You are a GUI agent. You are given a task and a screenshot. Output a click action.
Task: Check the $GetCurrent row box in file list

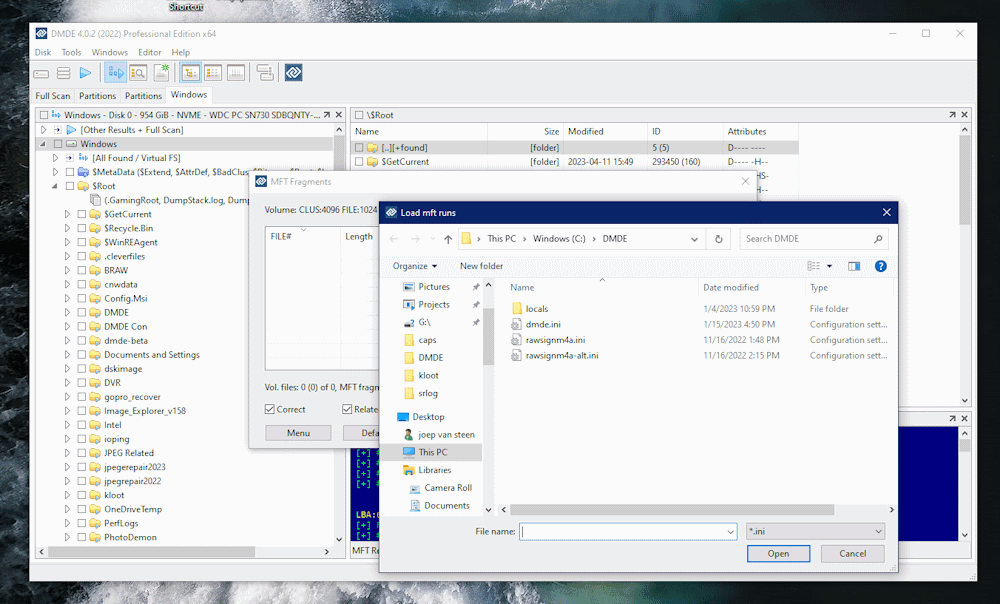[359, 162]
